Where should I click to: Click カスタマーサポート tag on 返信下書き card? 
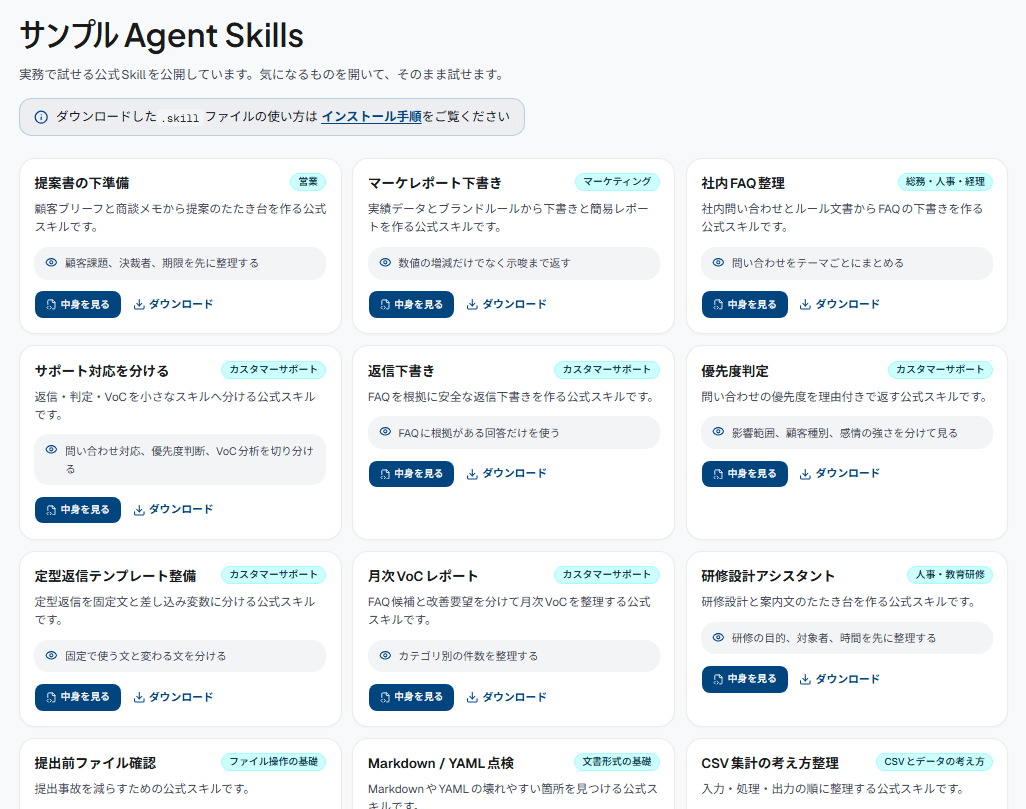(607, 370)
